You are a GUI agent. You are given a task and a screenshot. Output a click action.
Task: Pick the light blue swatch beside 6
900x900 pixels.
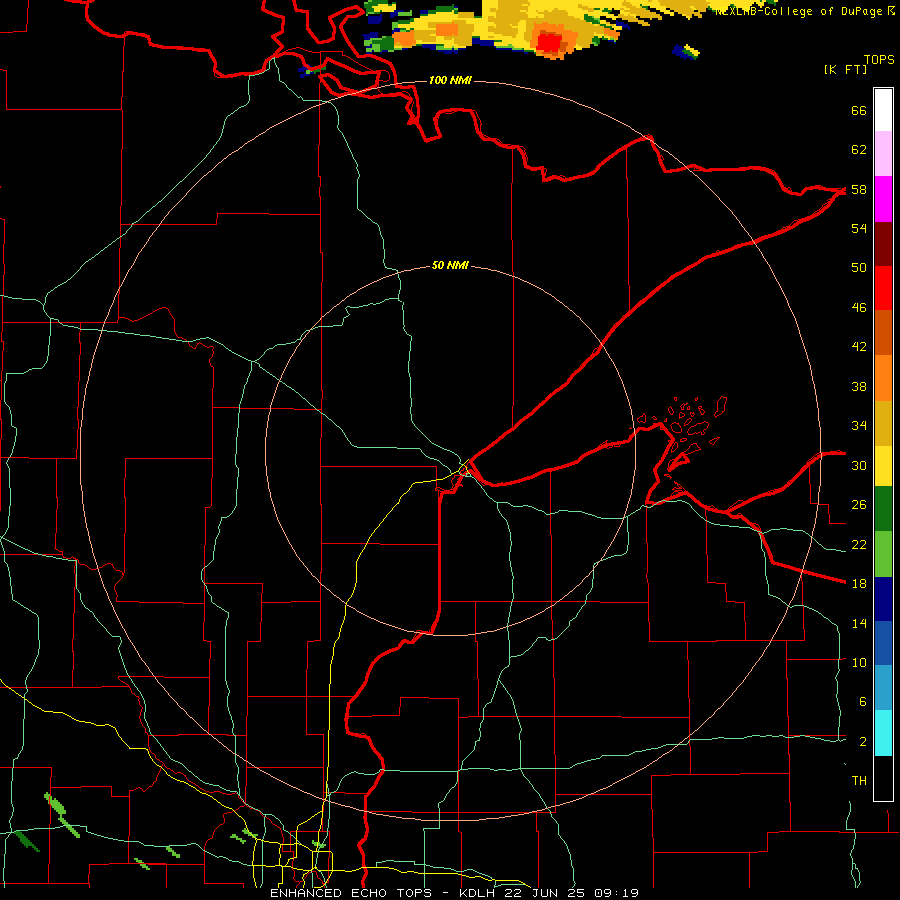point(883,688)
